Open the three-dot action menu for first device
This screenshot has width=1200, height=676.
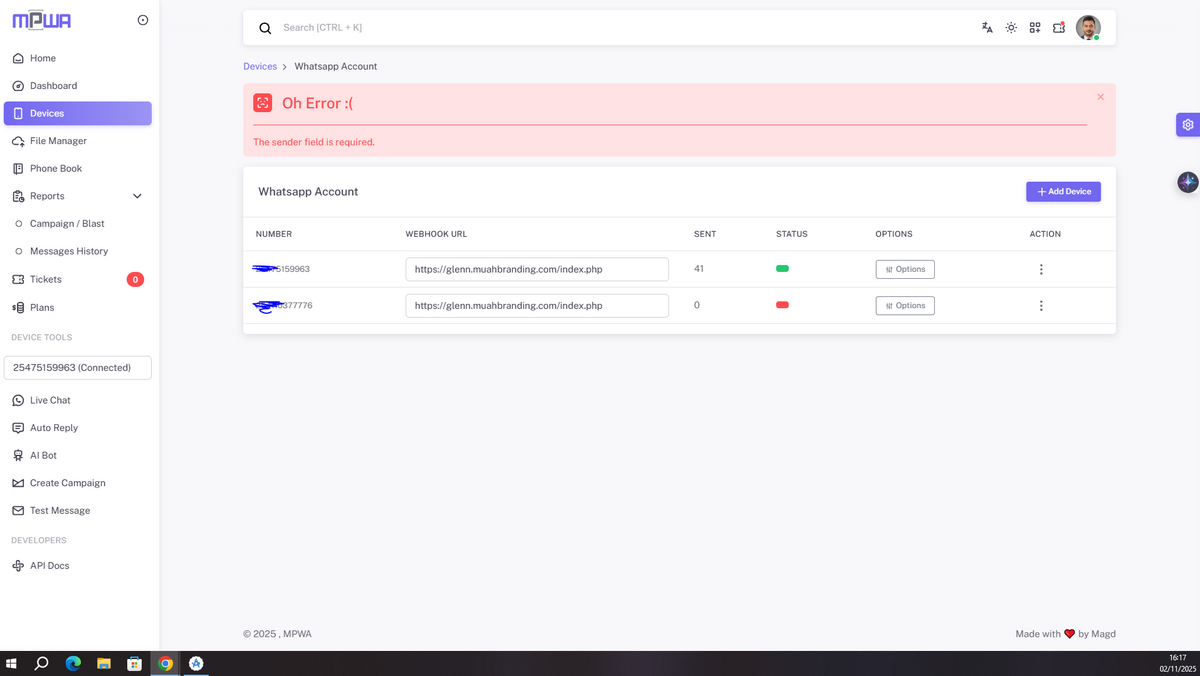[x=1041, y=269]
